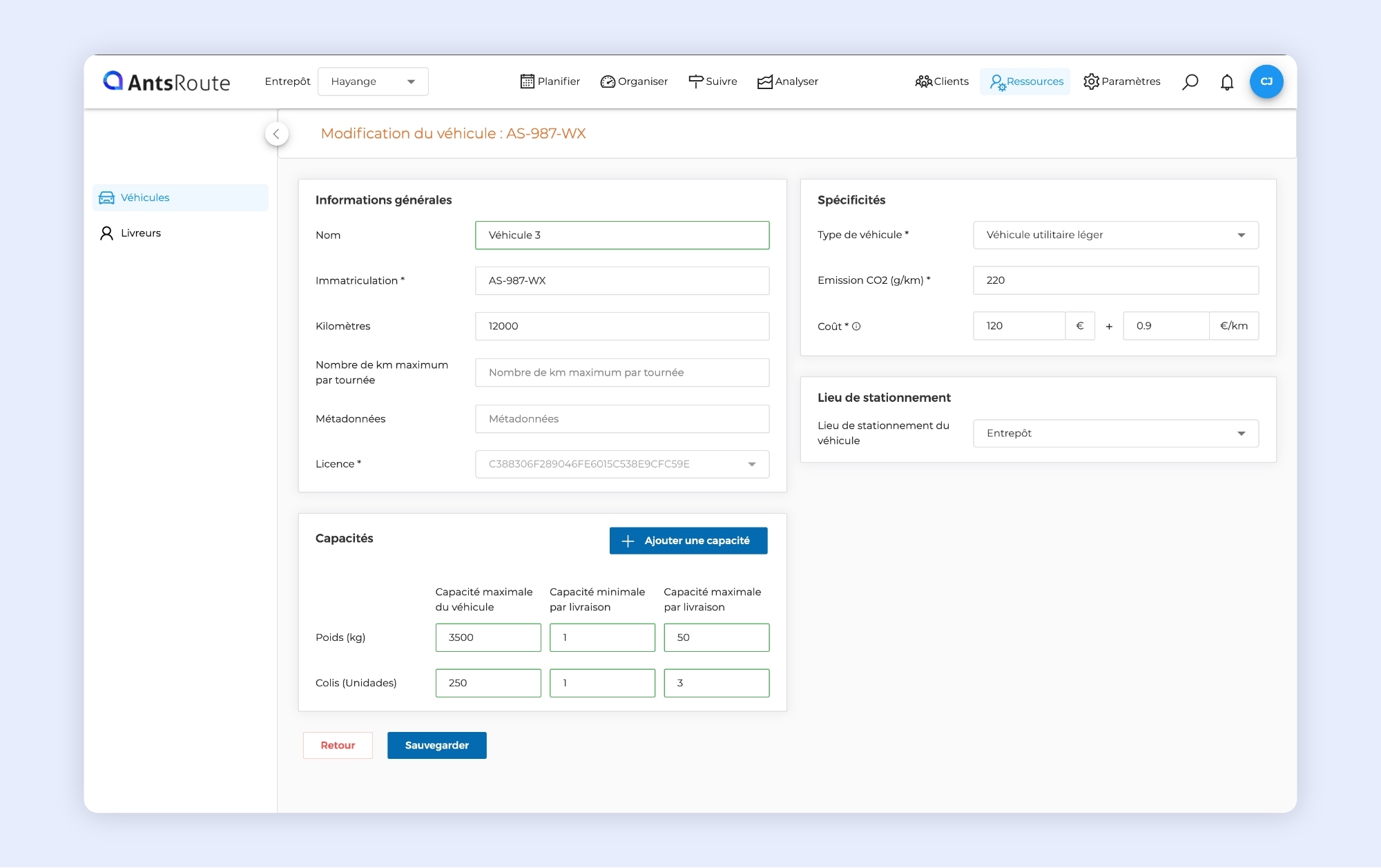This screenshot has width=1381, height=868.
Task: Expand the Lieu de stationnement dropdown
Action: (x=1115, y=434)
